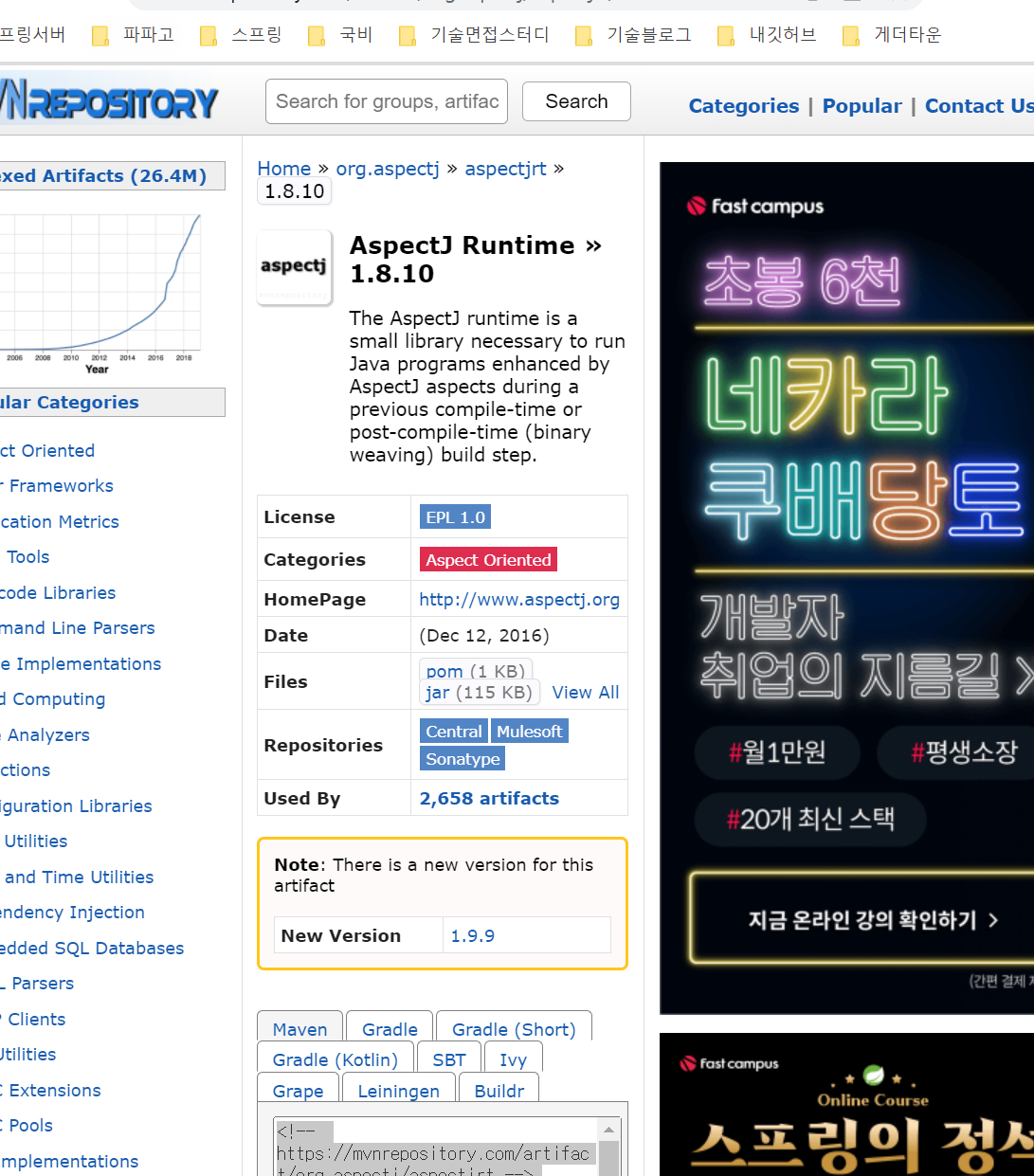This screenshot has width=1034, height=1176.
Task: Open the Sonatype repository tag
Action: pos(463,759)
